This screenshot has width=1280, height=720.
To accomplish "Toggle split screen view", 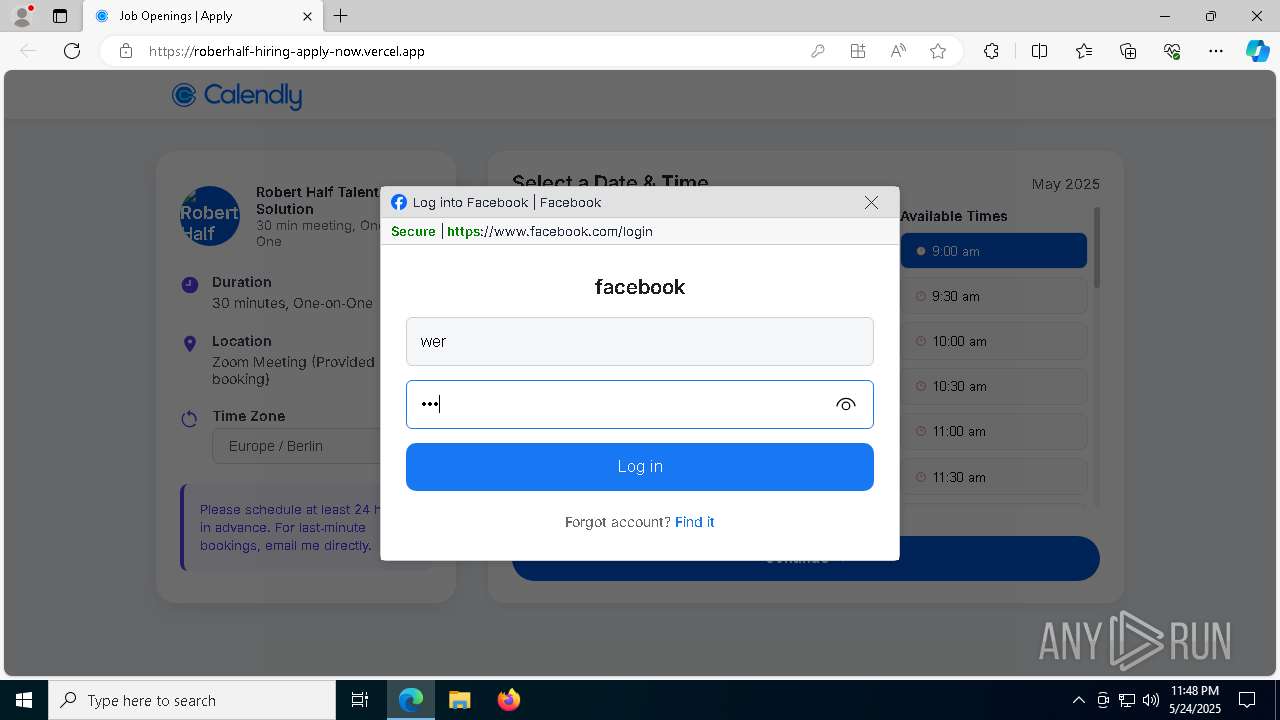I will (x=1039, y=51).
